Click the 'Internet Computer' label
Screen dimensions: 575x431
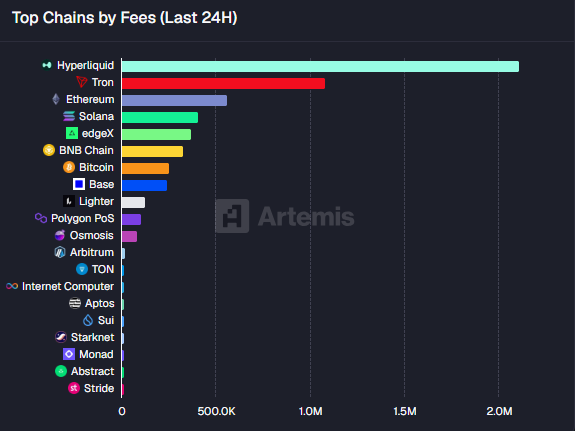click(68, 286)
